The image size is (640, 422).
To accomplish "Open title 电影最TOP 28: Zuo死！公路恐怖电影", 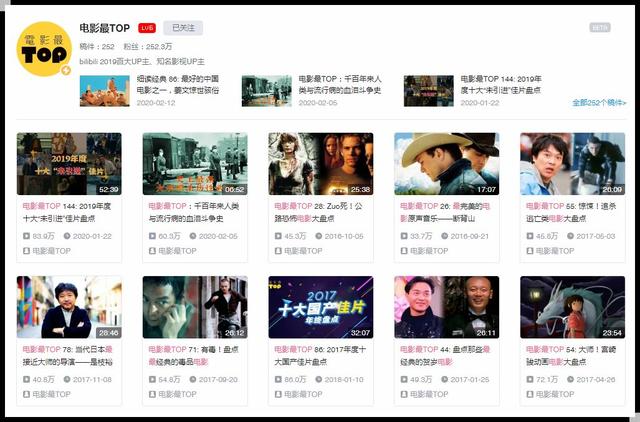I will pos(318,212).
